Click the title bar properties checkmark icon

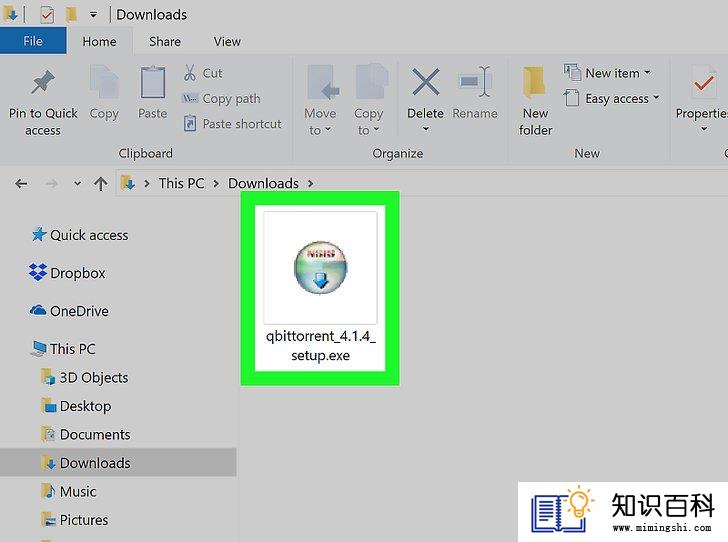click(x=46, y=15)
